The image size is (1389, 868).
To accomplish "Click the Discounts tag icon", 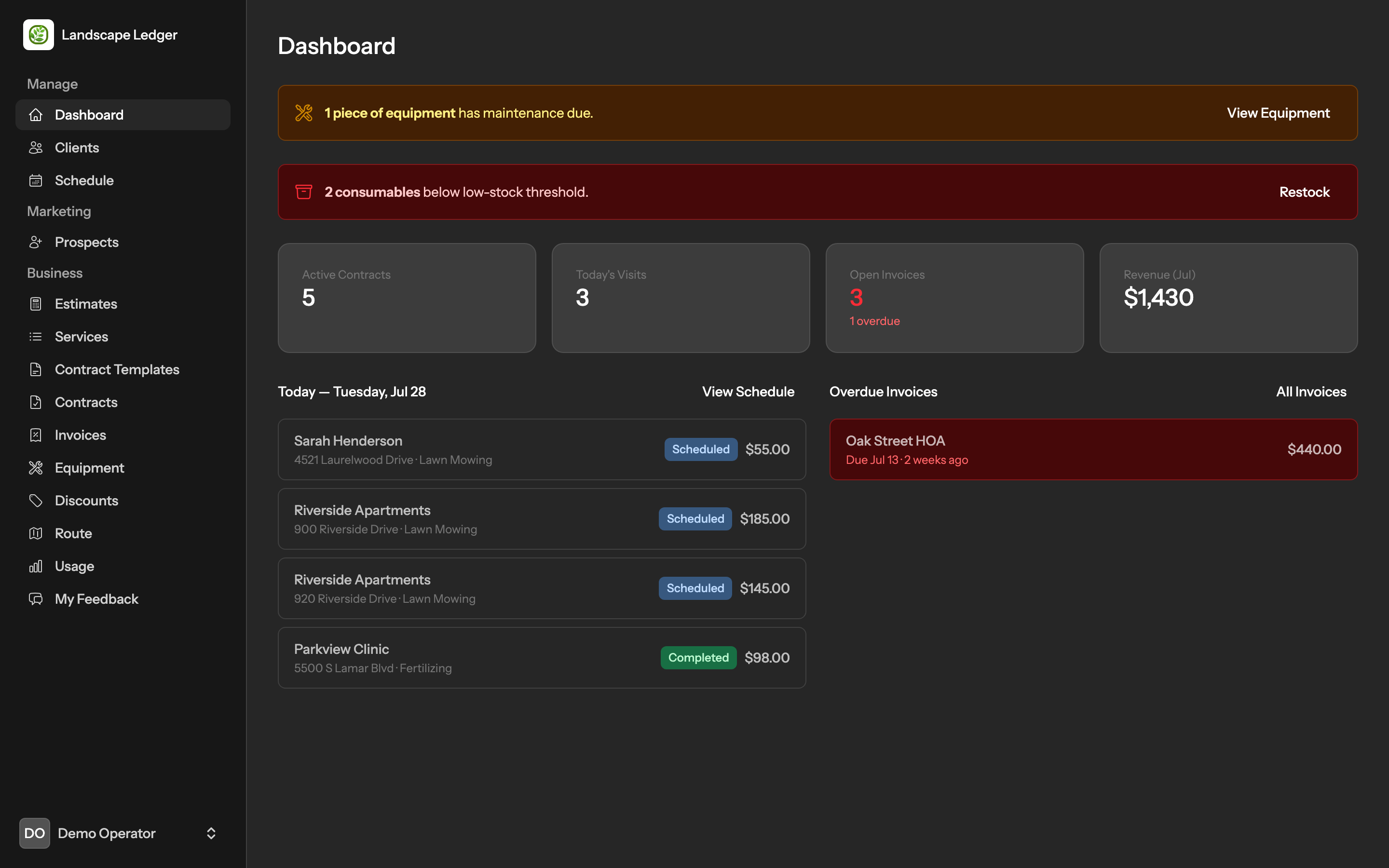I will (x=36, y=501).
